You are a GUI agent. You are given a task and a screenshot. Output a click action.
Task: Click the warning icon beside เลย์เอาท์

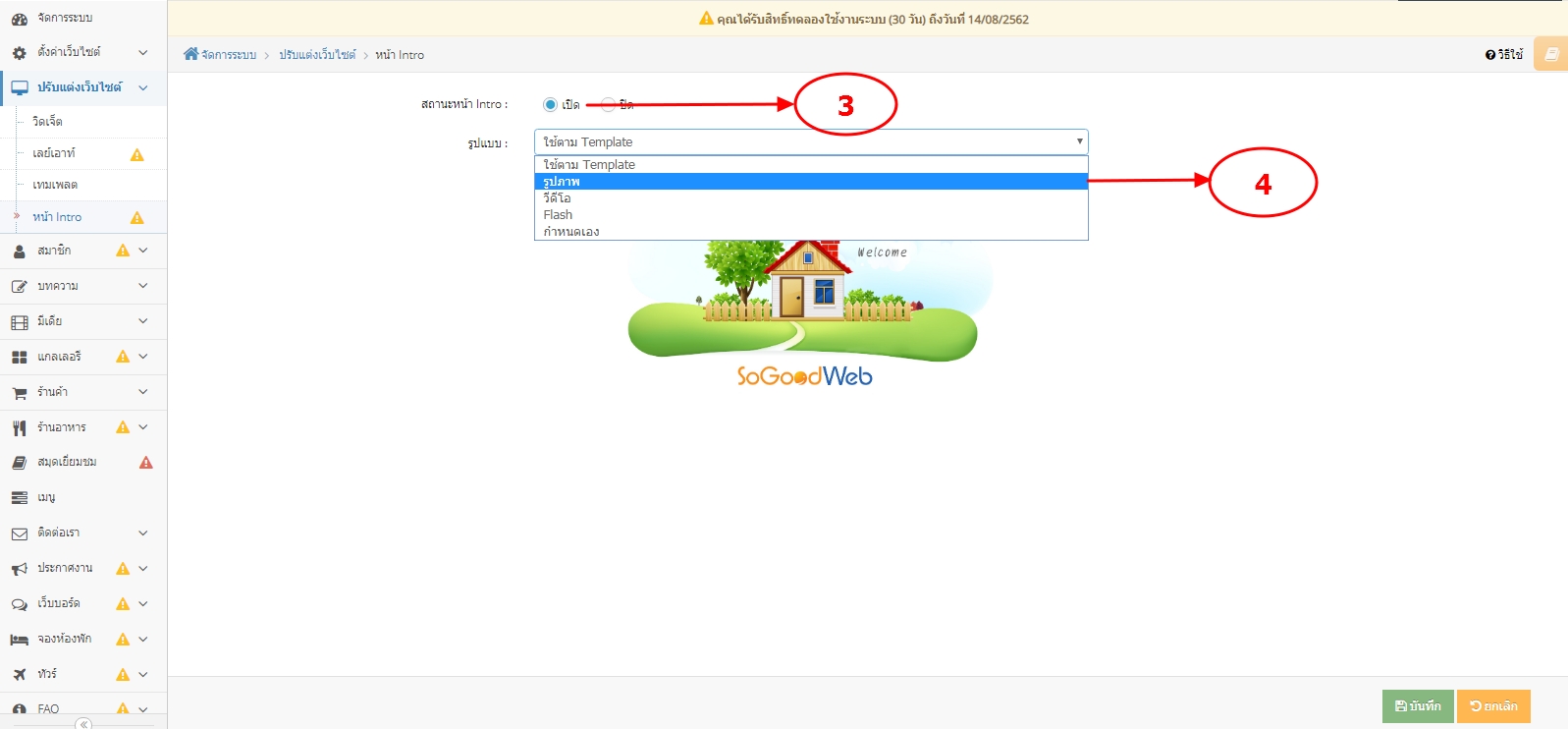[x=136, y=154]
